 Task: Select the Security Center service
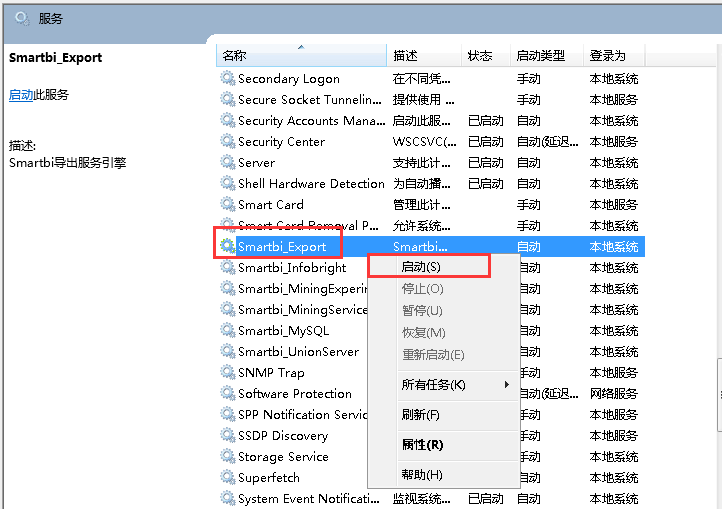(281, 141)
